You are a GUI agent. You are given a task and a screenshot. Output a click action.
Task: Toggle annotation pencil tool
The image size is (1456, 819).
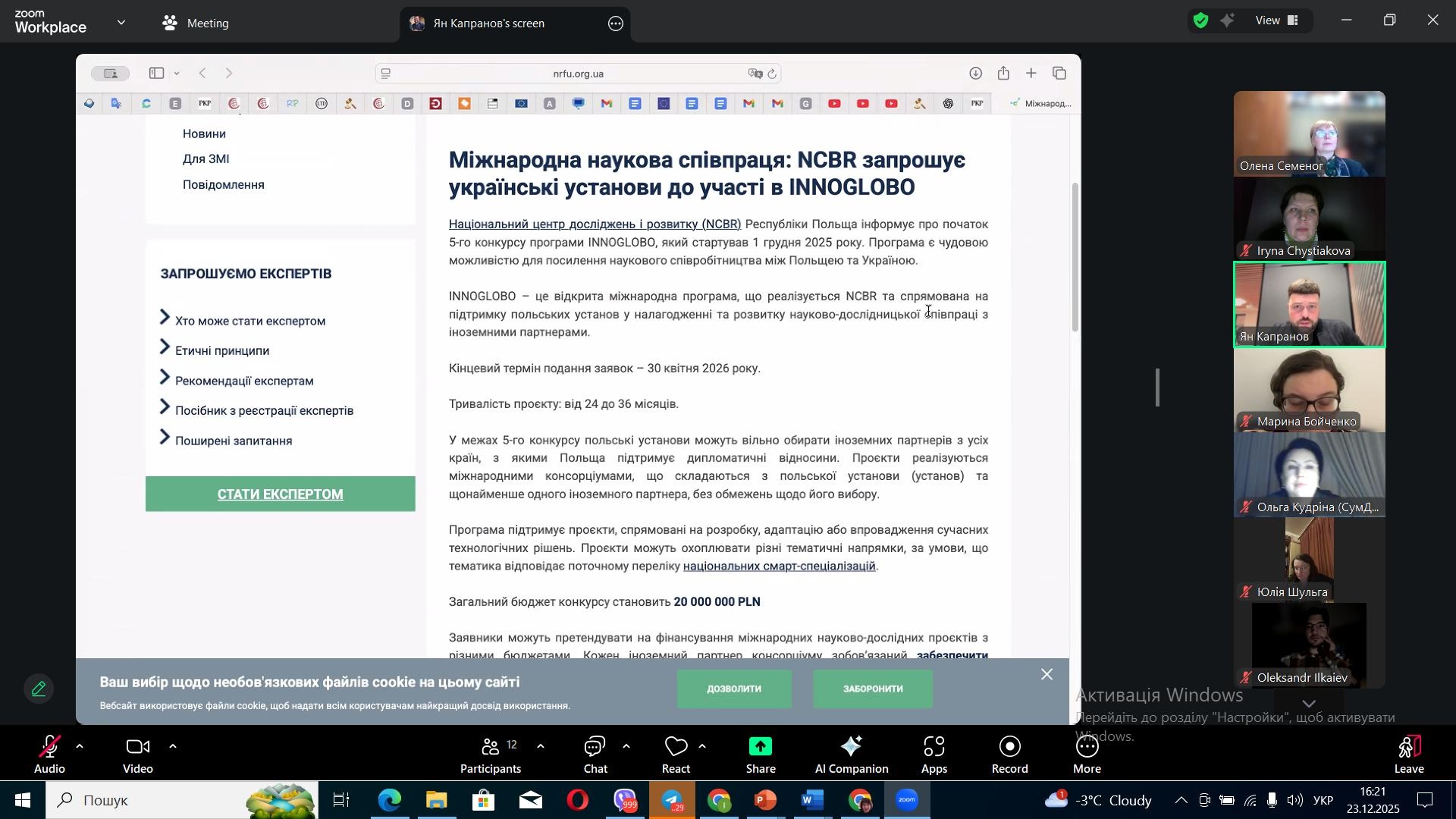[x=38, y=689]
